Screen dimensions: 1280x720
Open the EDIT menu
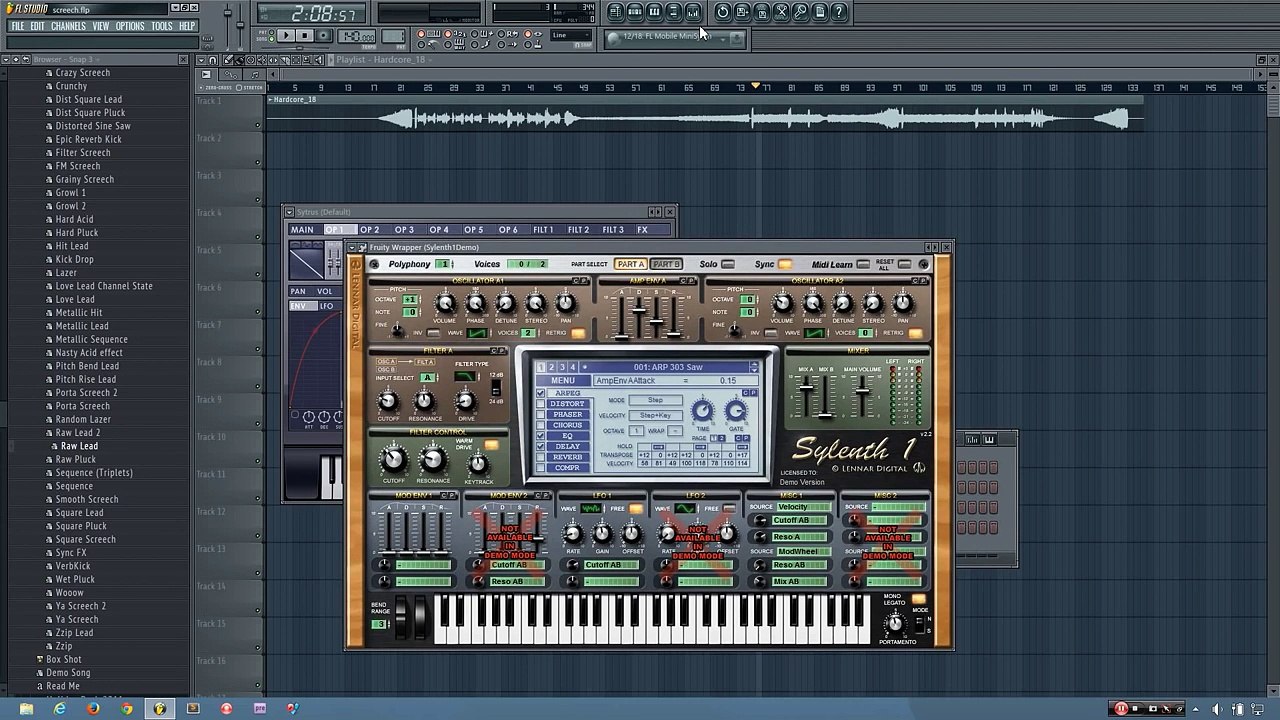[x=37, y=26]
